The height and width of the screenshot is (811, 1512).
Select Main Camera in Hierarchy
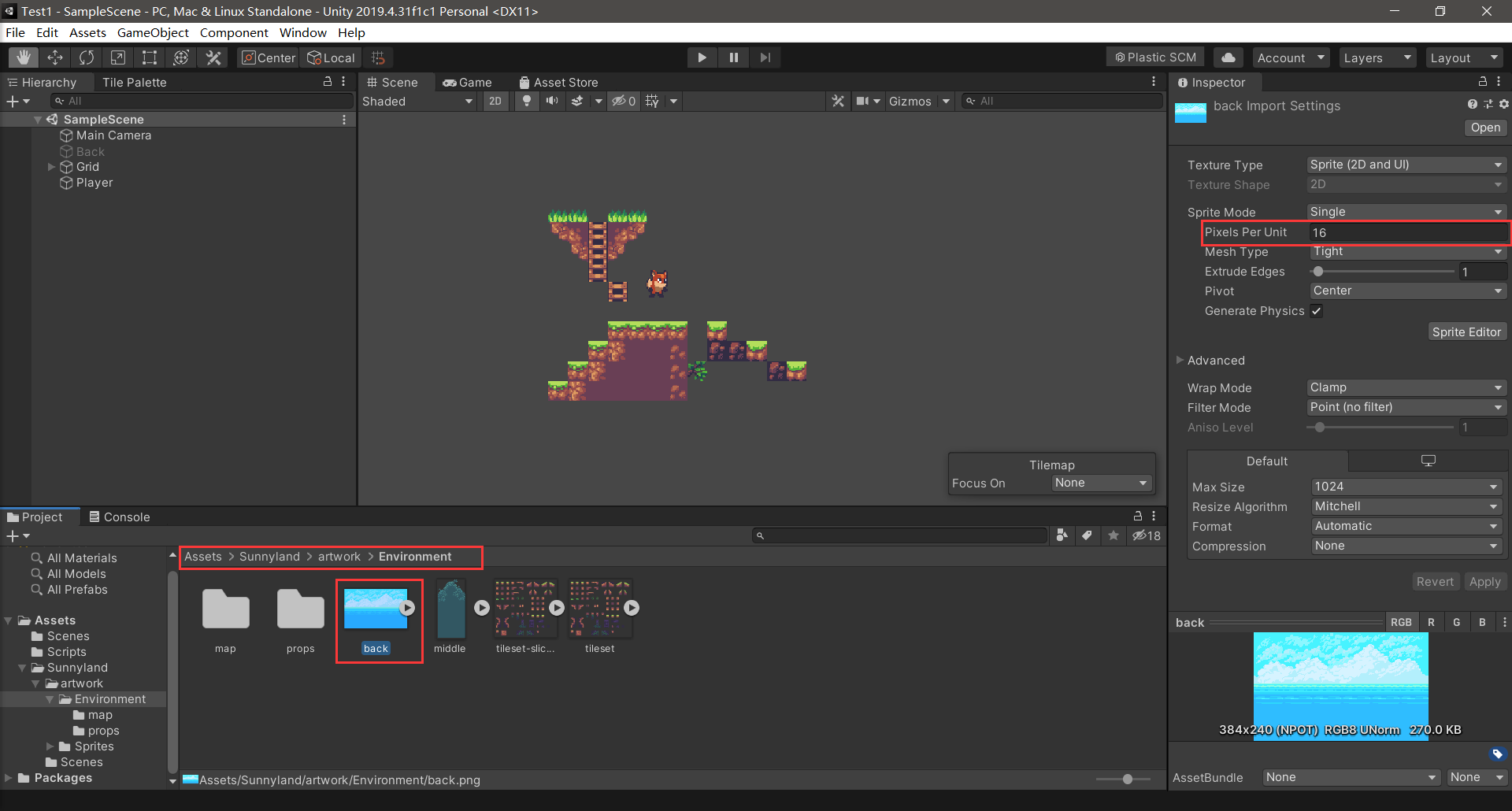click(113, 135)
